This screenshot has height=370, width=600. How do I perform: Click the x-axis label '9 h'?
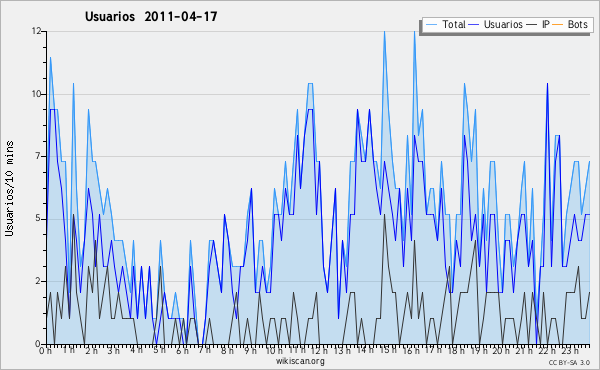click(250, 350)
